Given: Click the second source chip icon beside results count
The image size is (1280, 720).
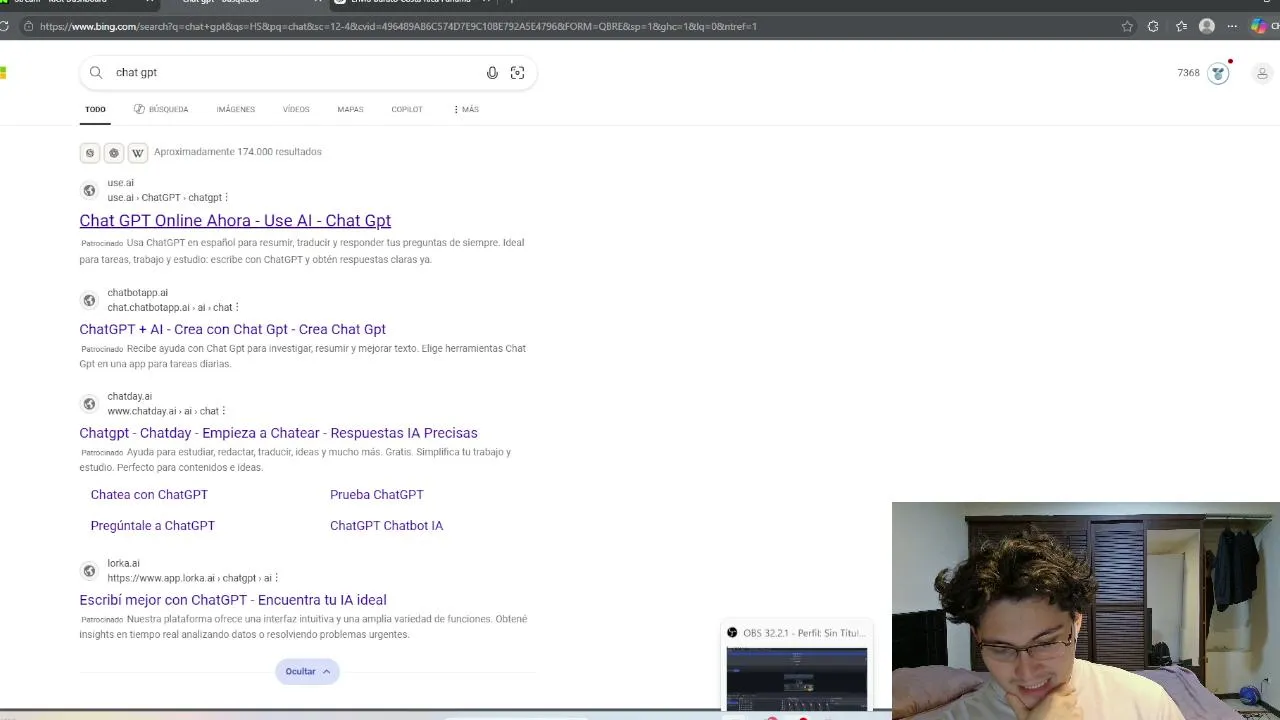Looking at the screenshot, I should click(114, 152).
